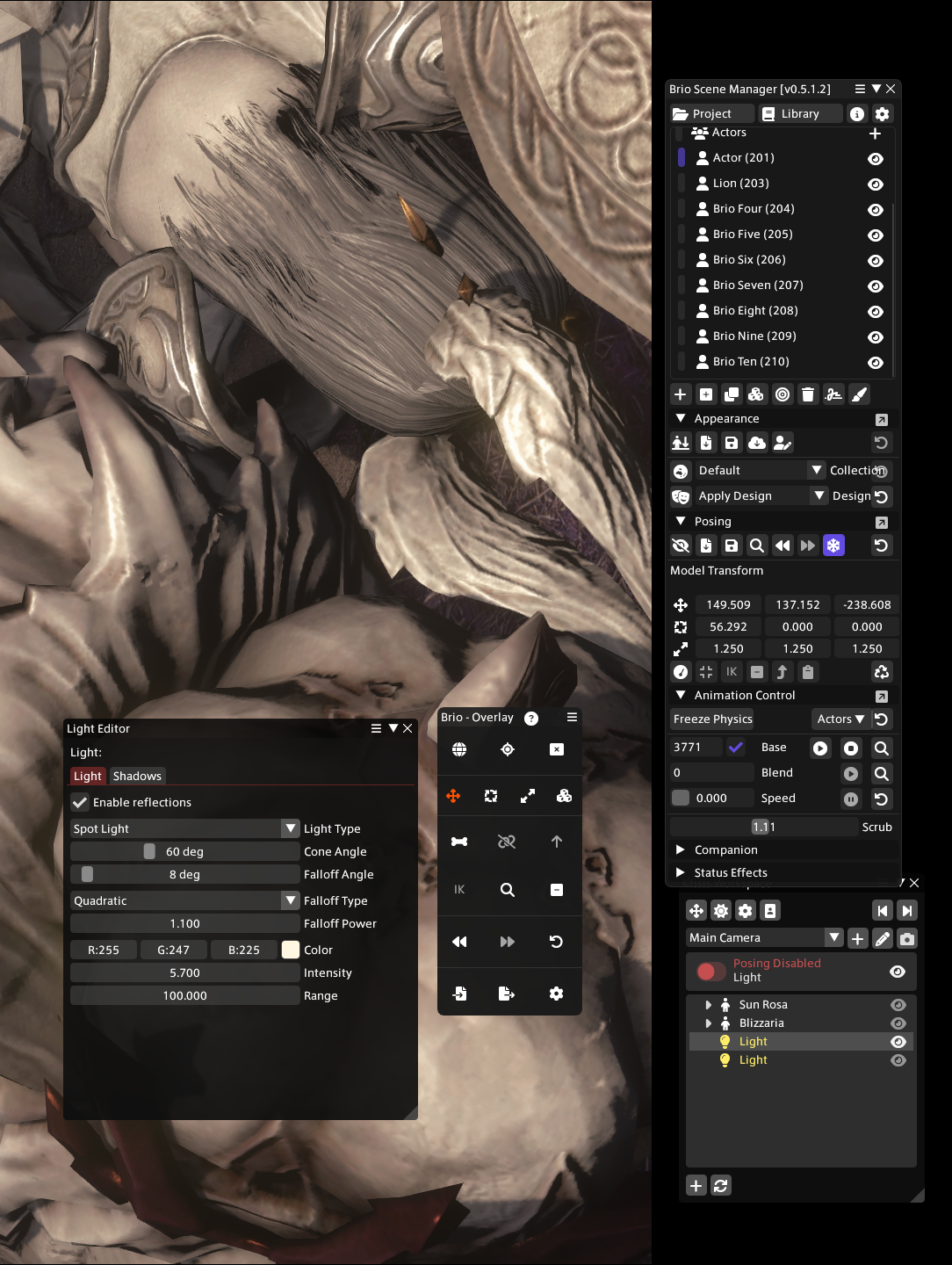This screenshot has height=1265, width=952.
Task: Click the export pose icon in Brio Overlay
Action: pos(507,994)
